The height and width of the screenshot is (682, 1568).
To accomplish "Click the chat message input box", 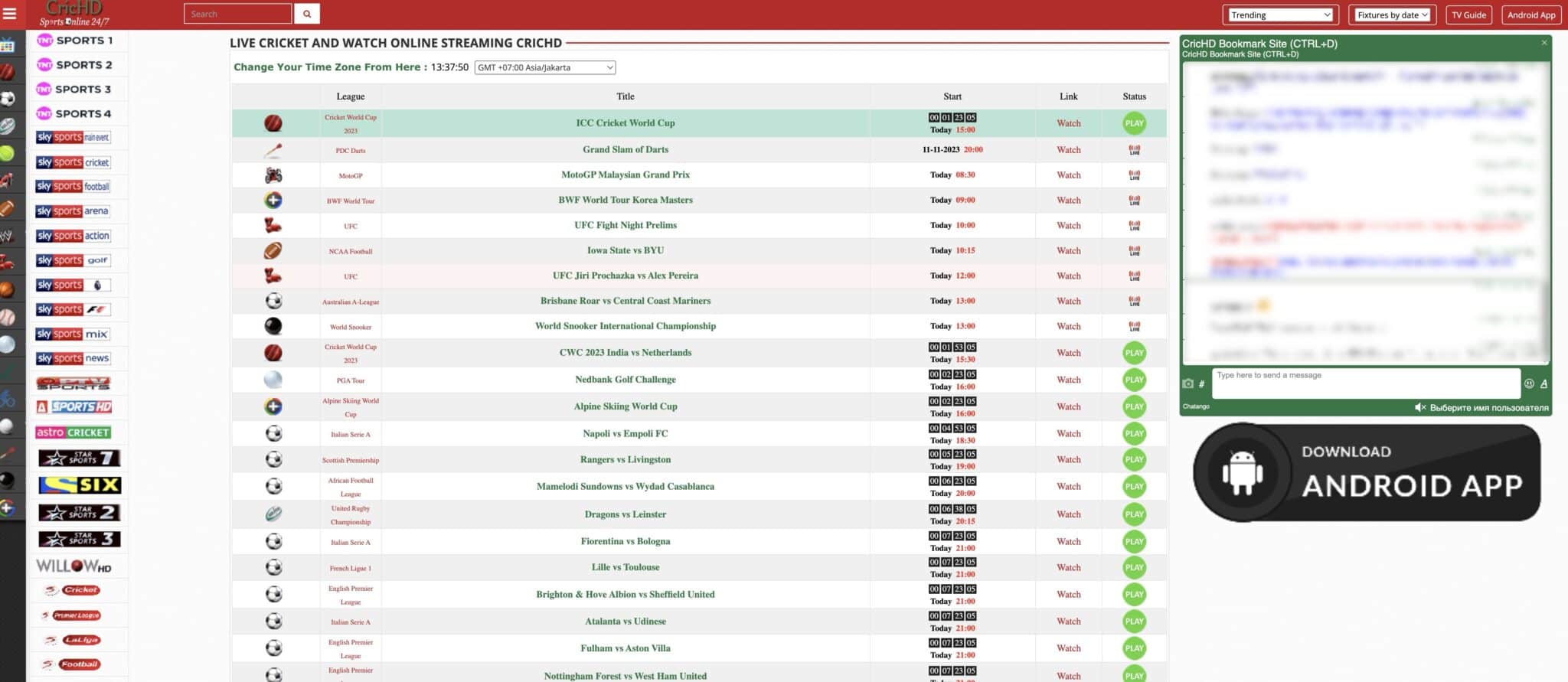I will [x=1365, y=383].
